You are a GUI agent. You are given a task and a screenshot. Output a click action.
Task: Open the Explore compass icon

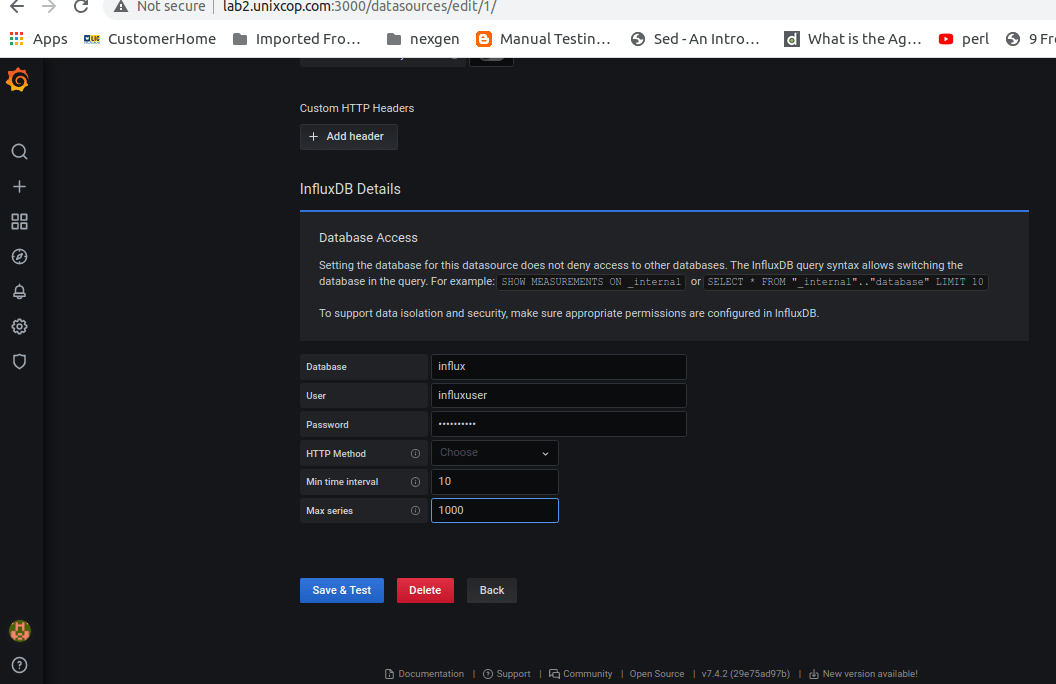coord(20,256)
